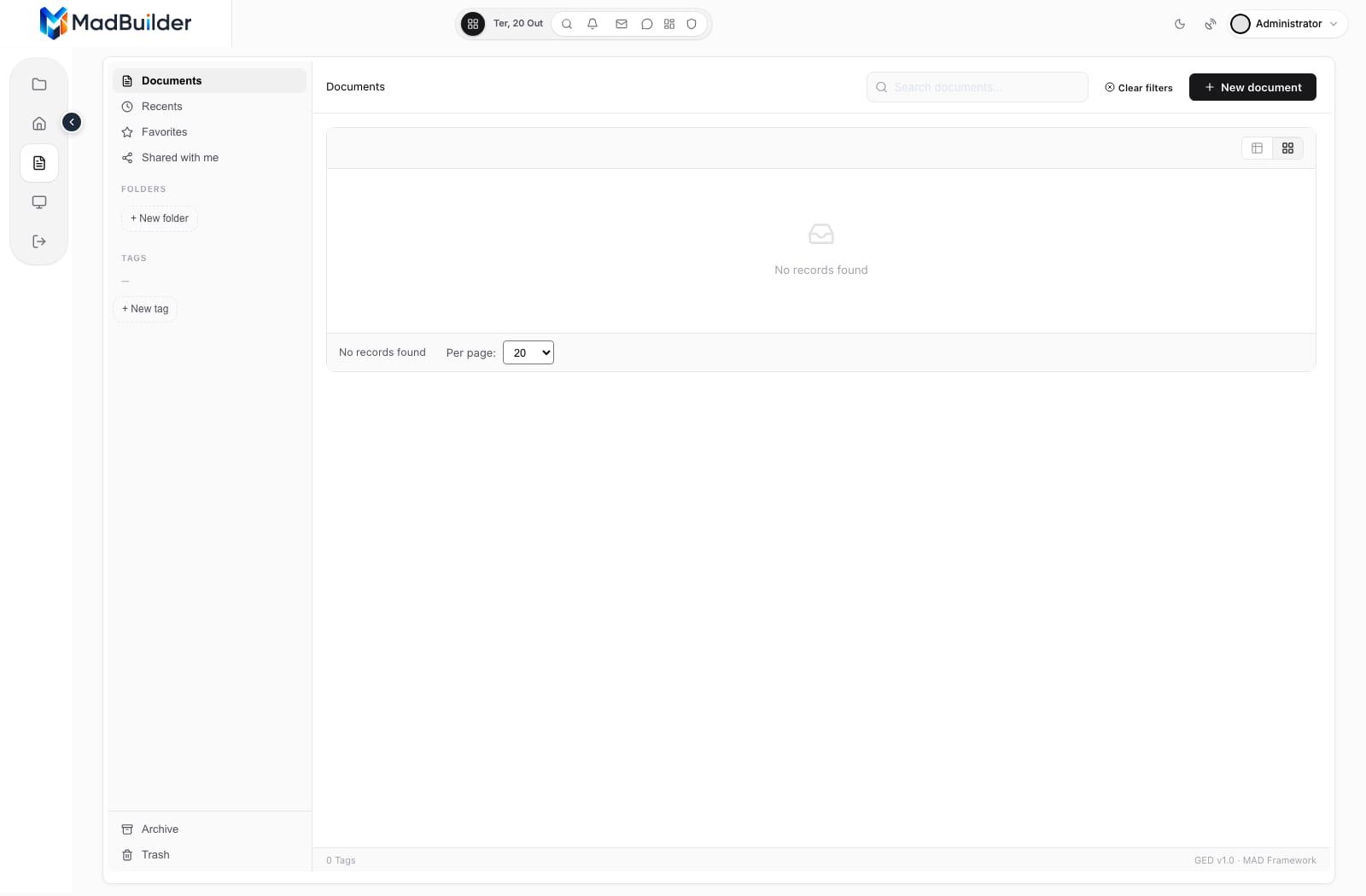Create a new folder
Viewport: 1366px width, 896px height.
(160, 218)
